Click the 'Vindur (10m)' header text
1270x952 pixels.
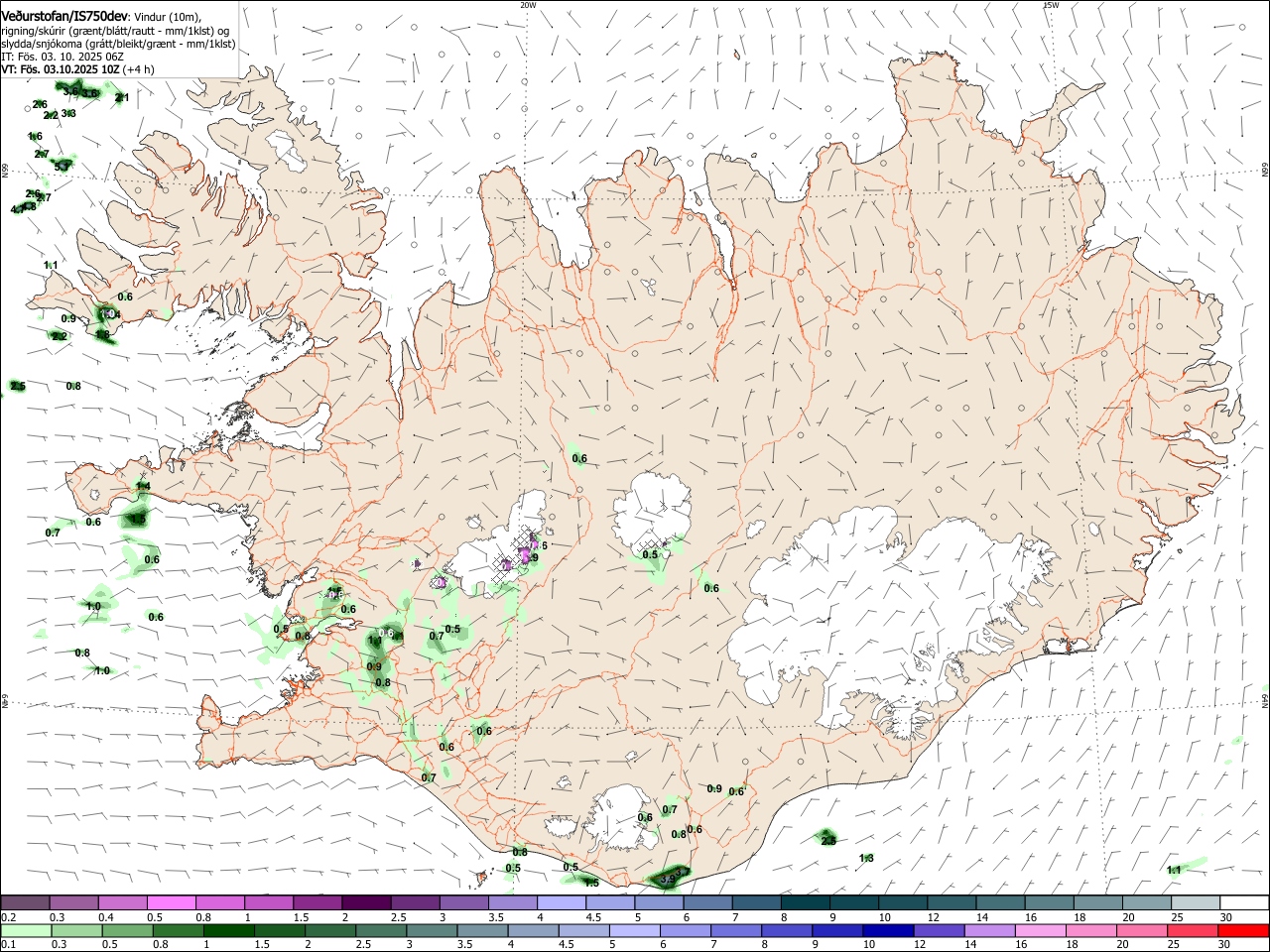tap(167, 17)
